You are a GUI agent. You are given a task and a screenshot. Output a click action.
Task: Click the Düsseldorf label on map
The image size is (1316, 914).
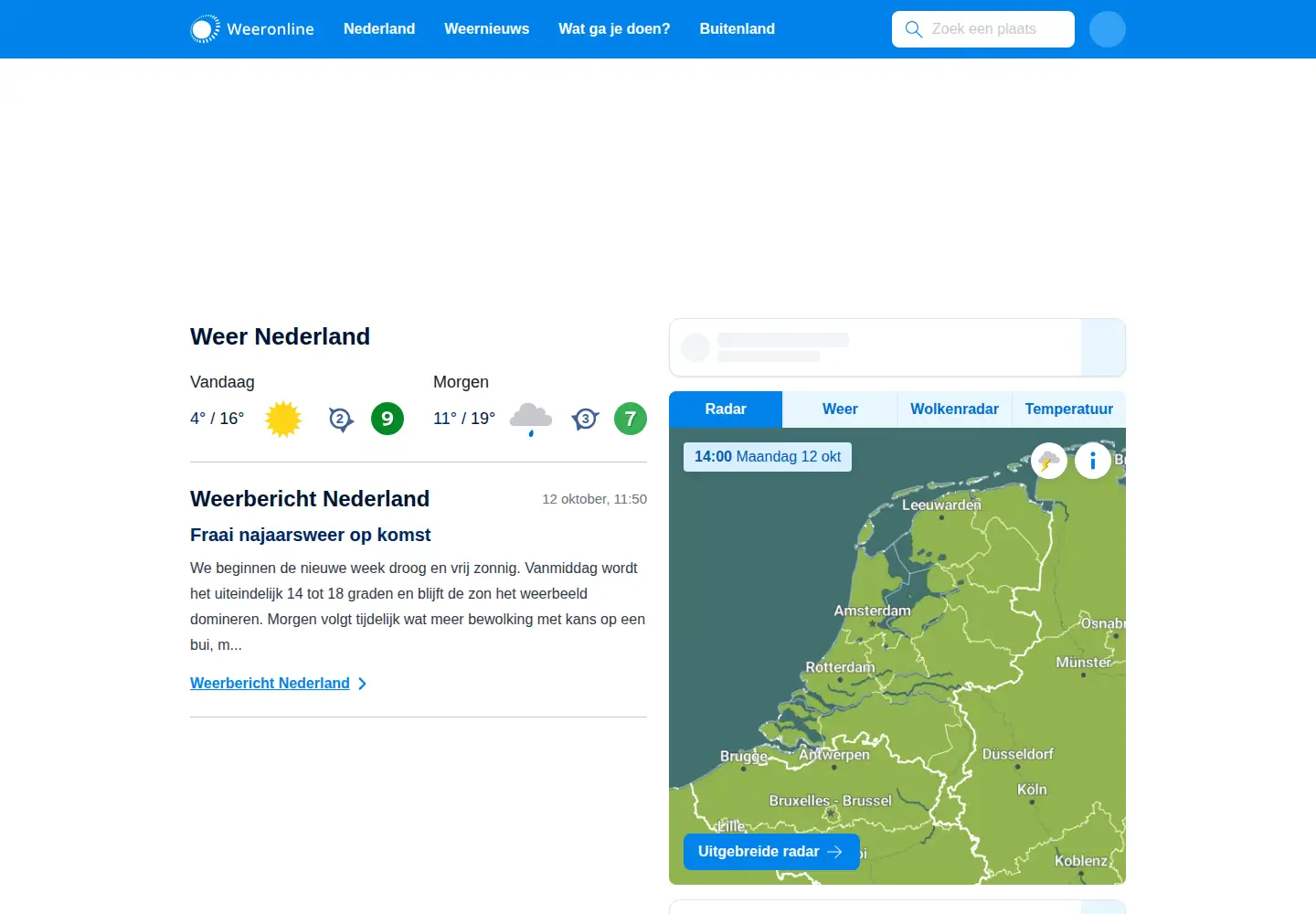pyautogui.click(x=1017, y=754)
